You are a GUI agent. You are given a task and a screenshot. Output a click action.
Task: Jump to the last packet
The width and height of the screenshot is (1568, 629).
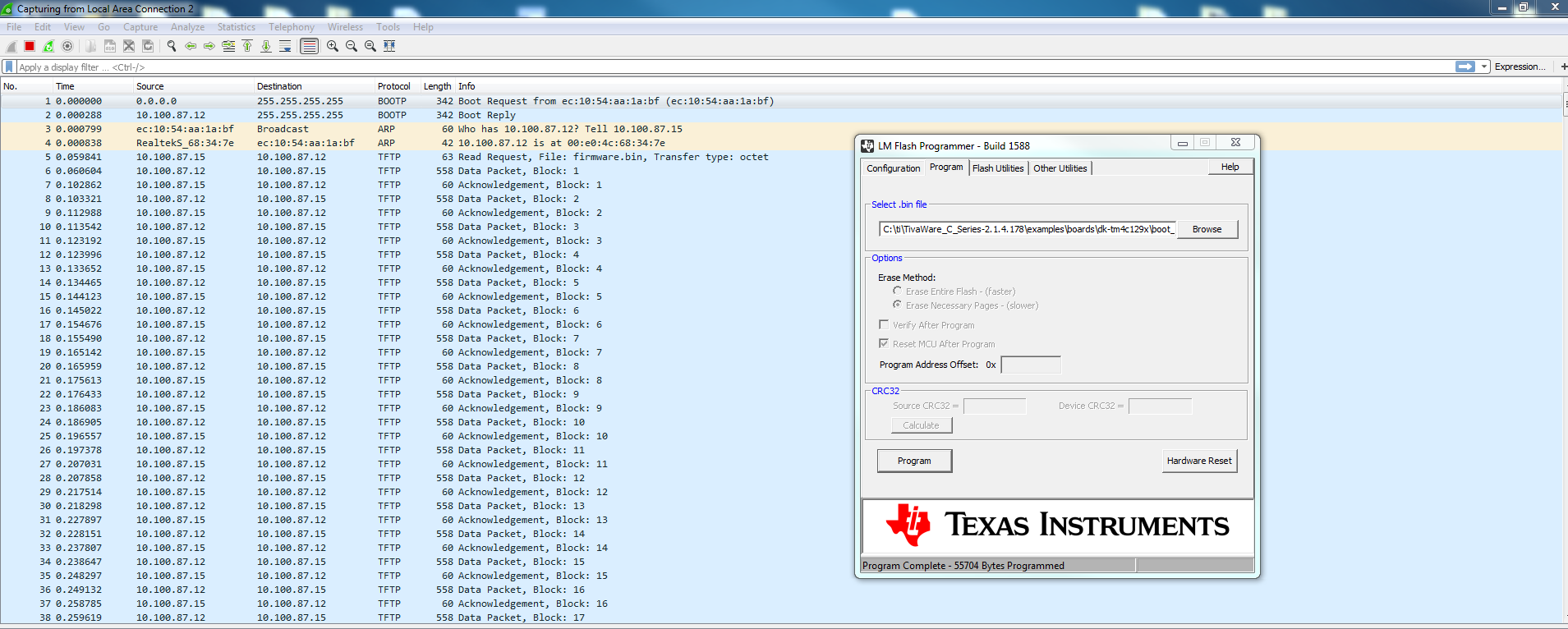click(266, 46)
